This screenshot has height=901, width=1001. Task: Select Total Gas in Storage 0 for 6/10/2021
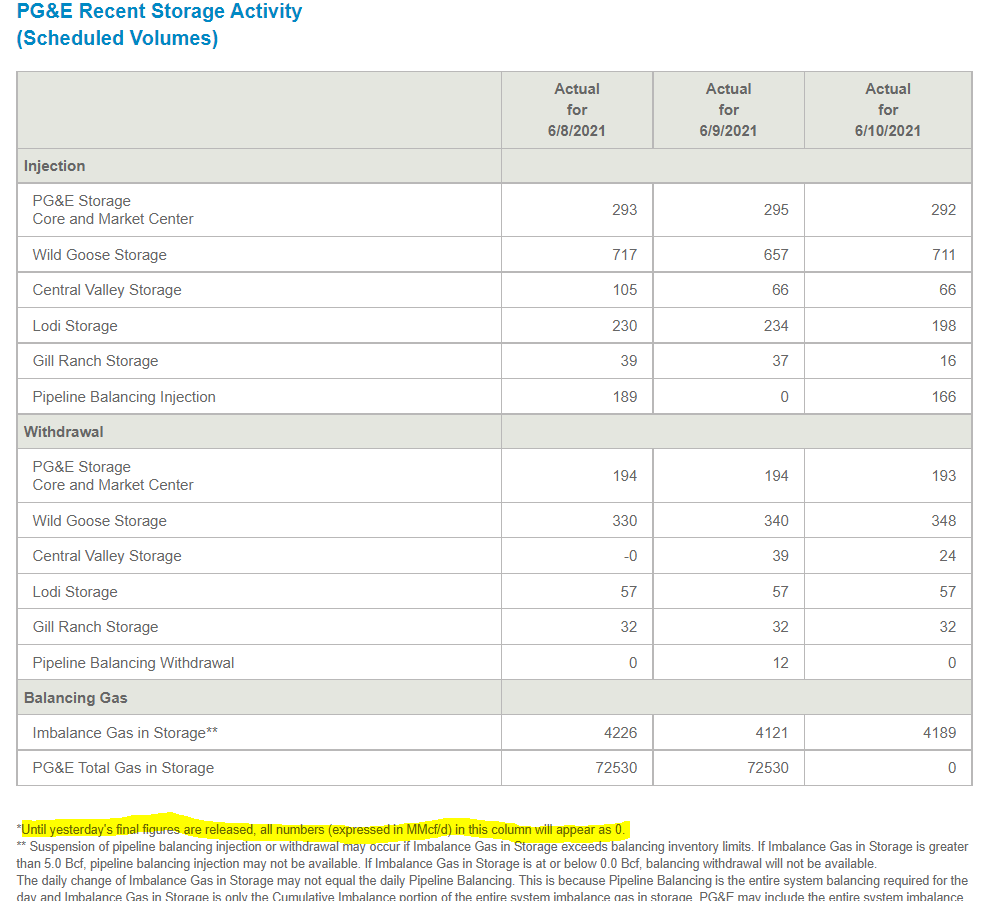pyautogui.click(x=952, y=768)
